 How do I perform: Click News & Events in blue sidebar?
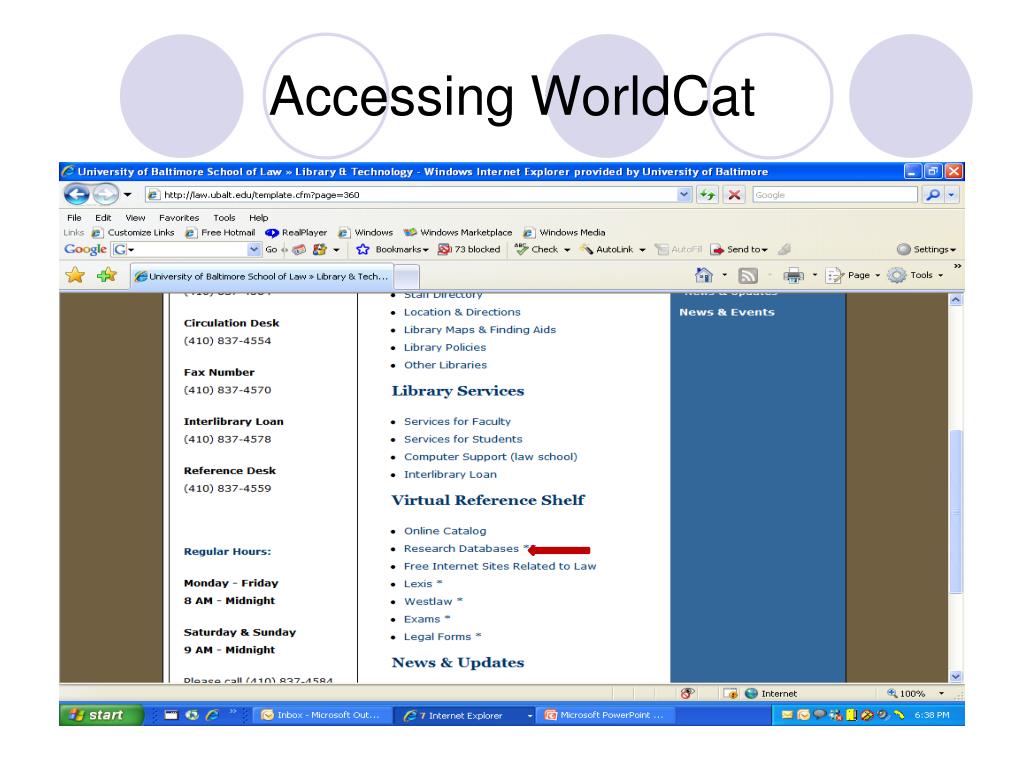(727, 312)
